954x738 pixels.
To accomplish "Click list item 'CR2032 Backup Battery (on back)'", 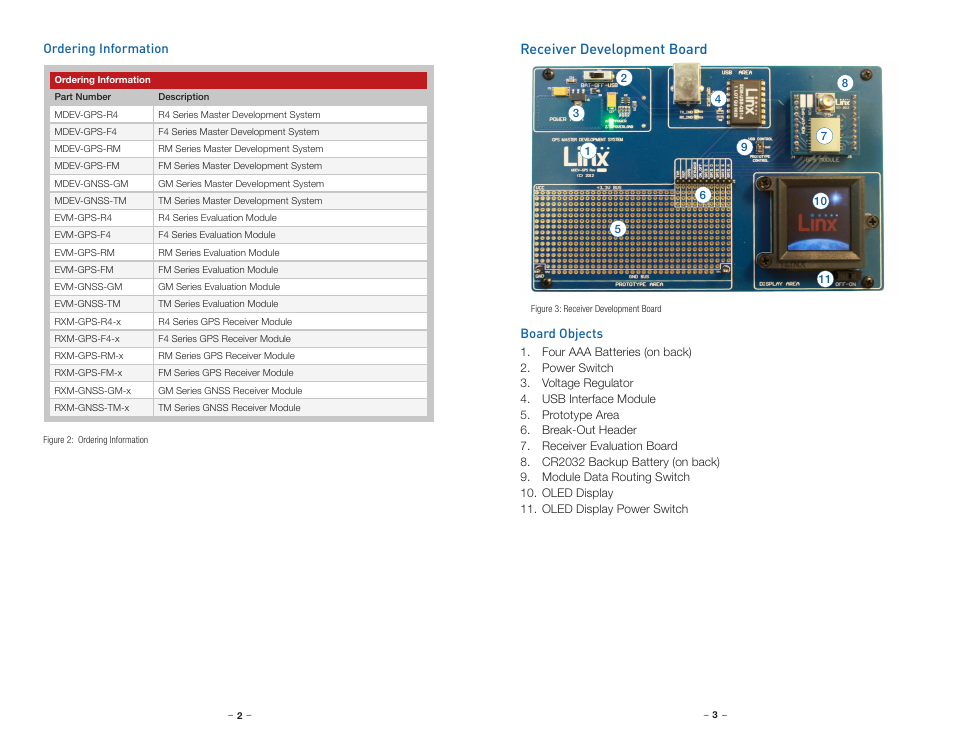I will point(630,461).
